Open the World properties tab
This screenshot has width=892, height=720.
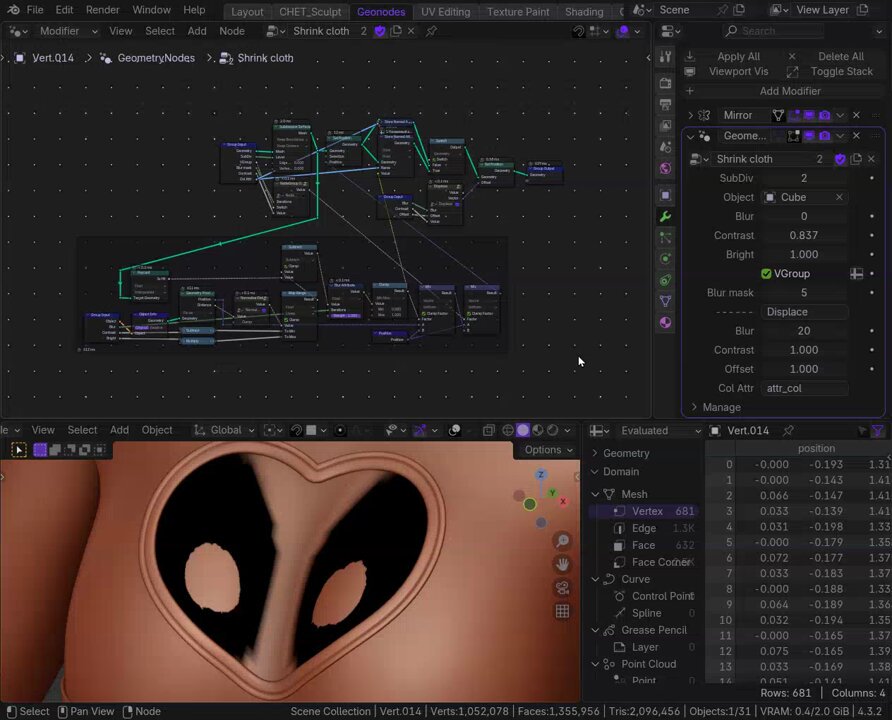pyautogui.click(x=665, y=168)
